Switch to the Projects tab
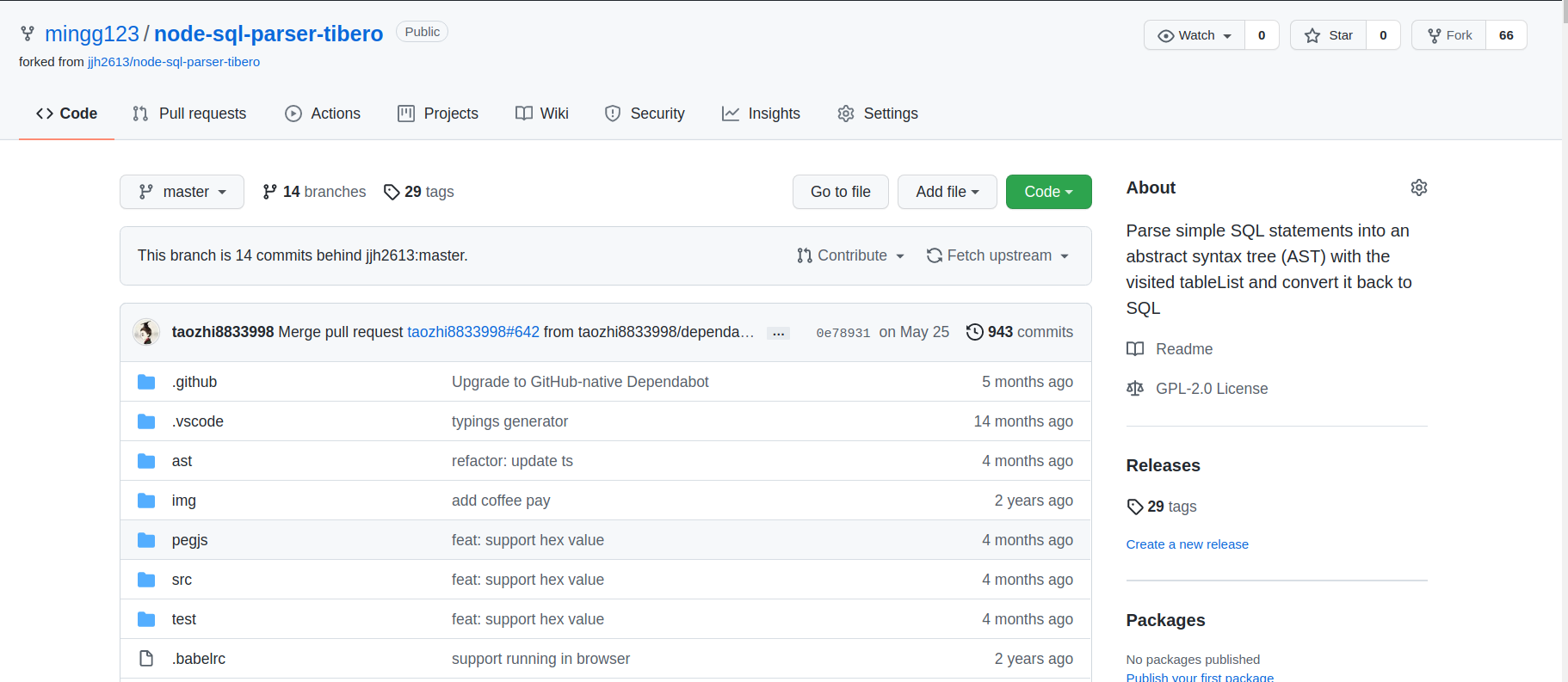 point(438,114)
